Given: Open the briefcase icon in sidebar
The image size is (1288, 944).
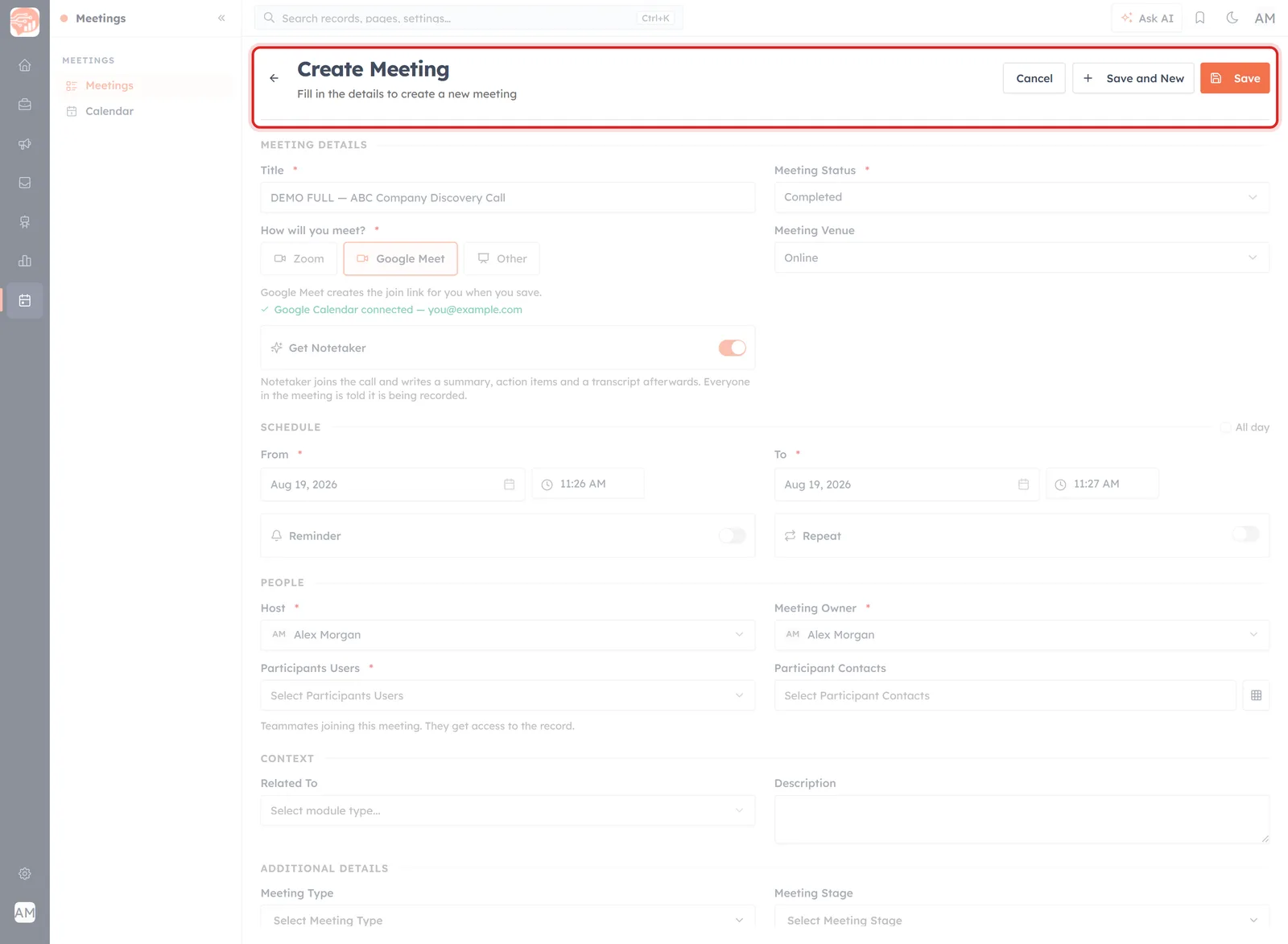Looking at the screenshot, I should 25,105.
